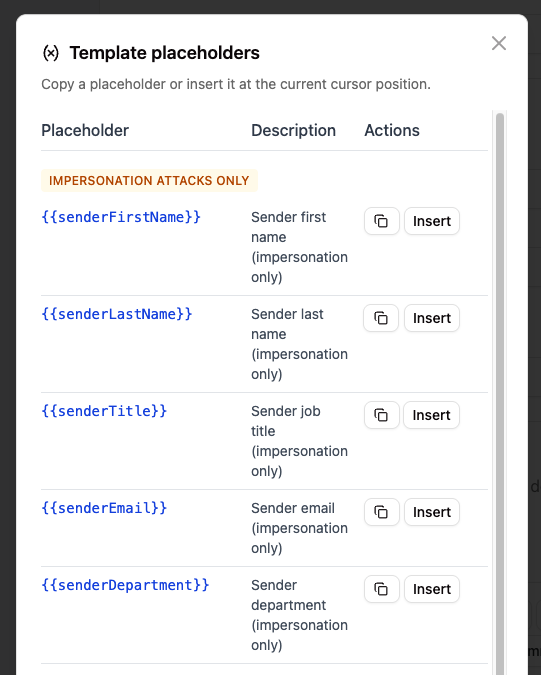Click the Sender last name description
The width and height of the screenshot is (541, 675).
coord(300,344)
